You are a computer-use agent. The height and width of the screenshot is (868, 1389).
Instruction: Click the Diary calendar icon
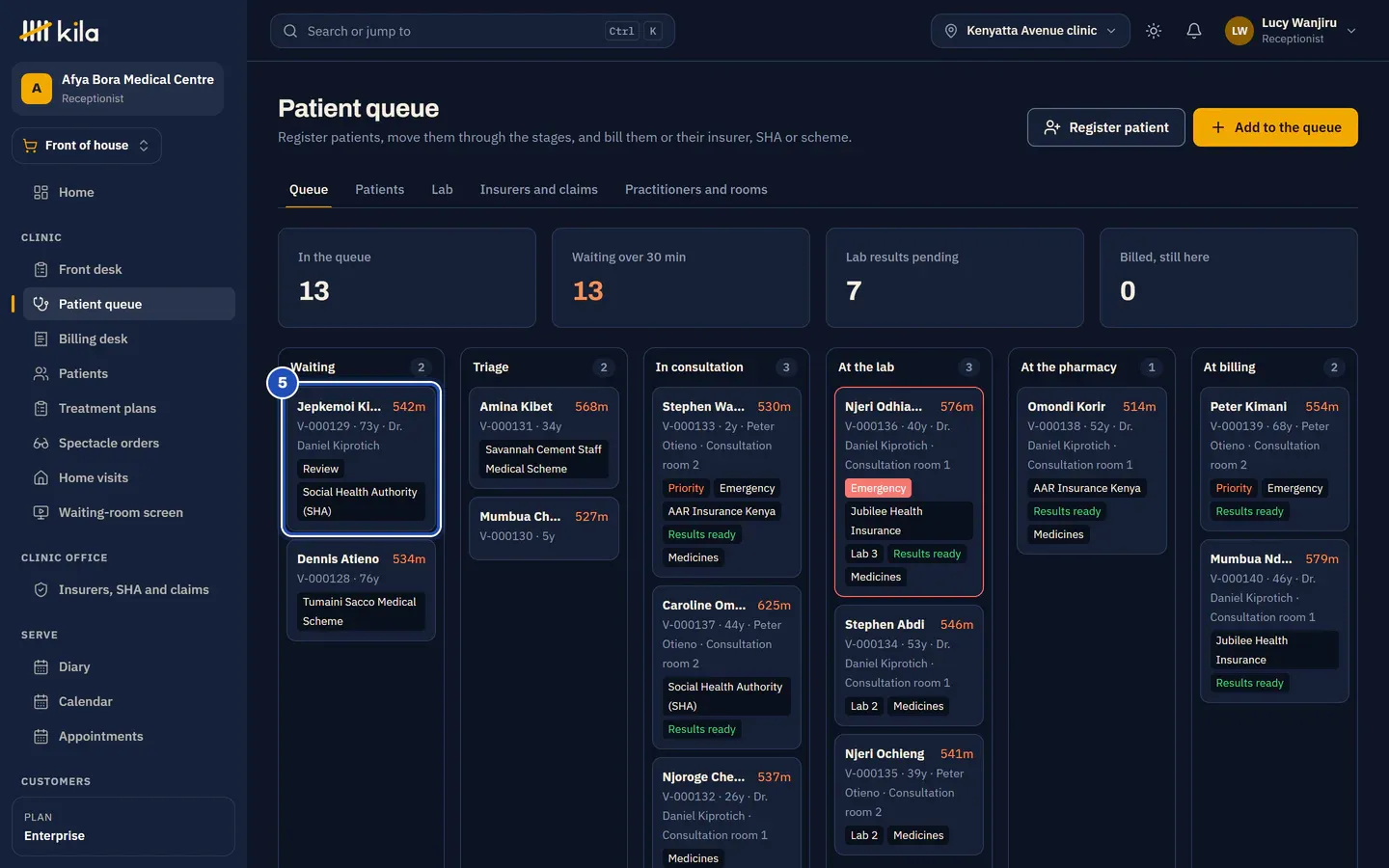(41, 666)
